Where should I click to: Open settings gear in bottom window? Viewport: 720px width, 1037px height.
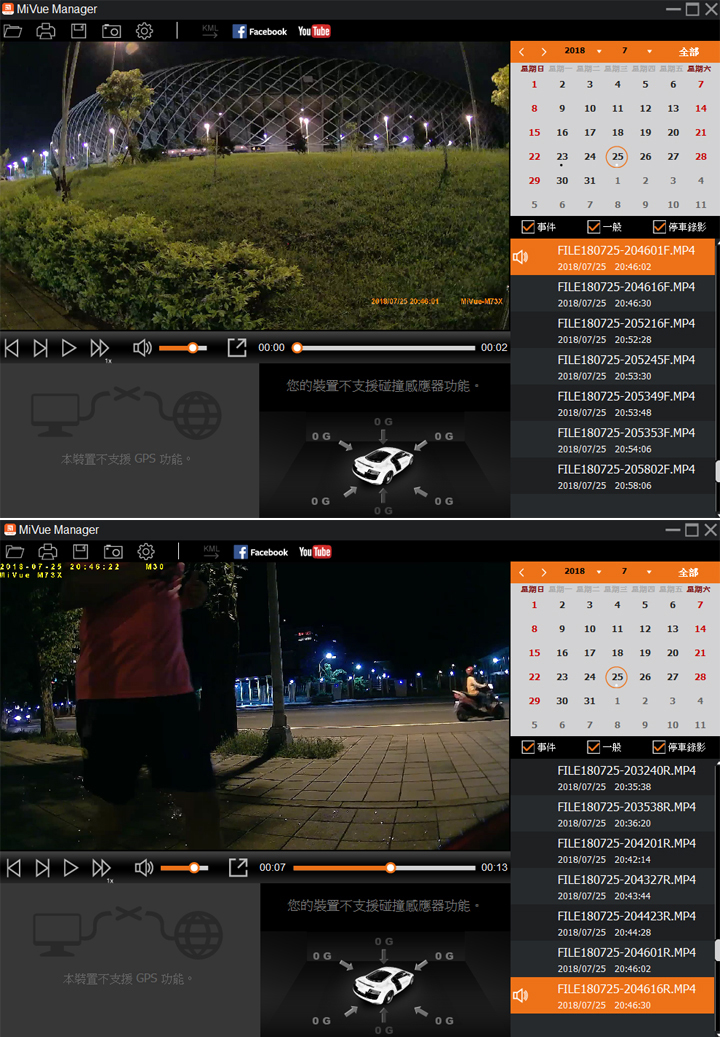(x=146, y=552)
